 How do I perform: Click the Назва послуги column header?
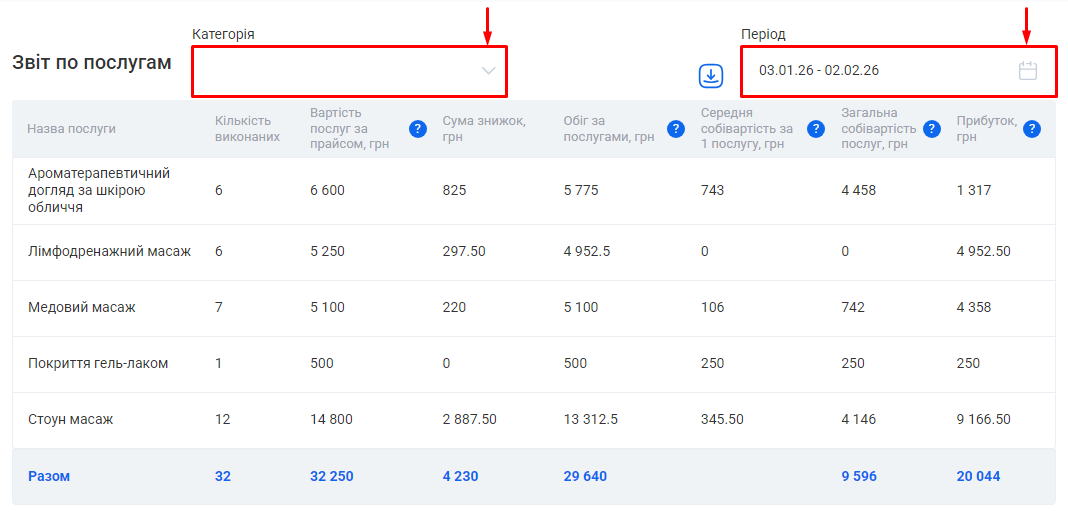72,129
